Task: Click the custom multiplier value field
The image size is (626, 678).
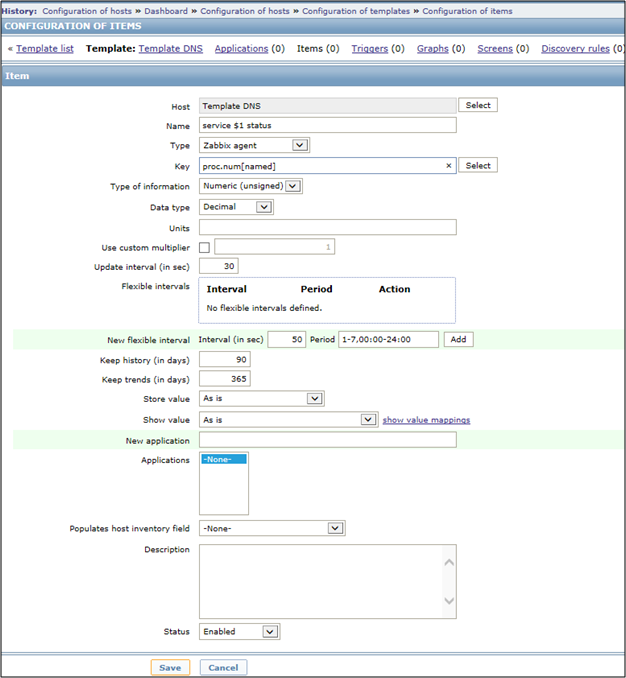Action: click(x=275, y=246)
